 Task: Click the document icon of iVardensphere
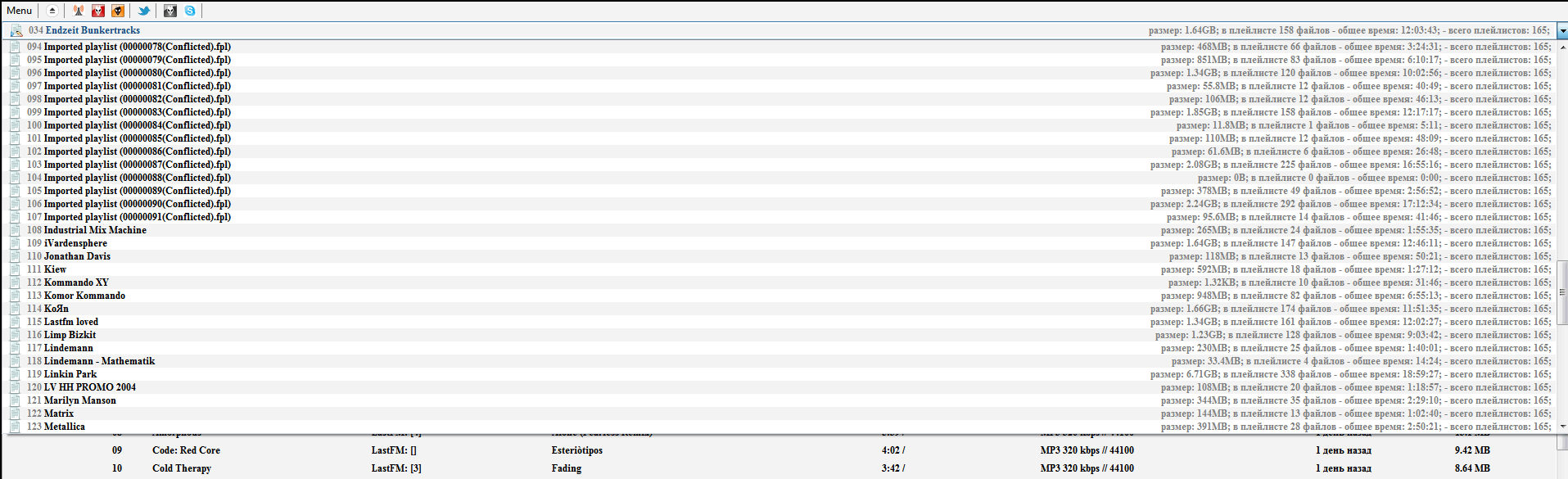[x=15, y=243]
